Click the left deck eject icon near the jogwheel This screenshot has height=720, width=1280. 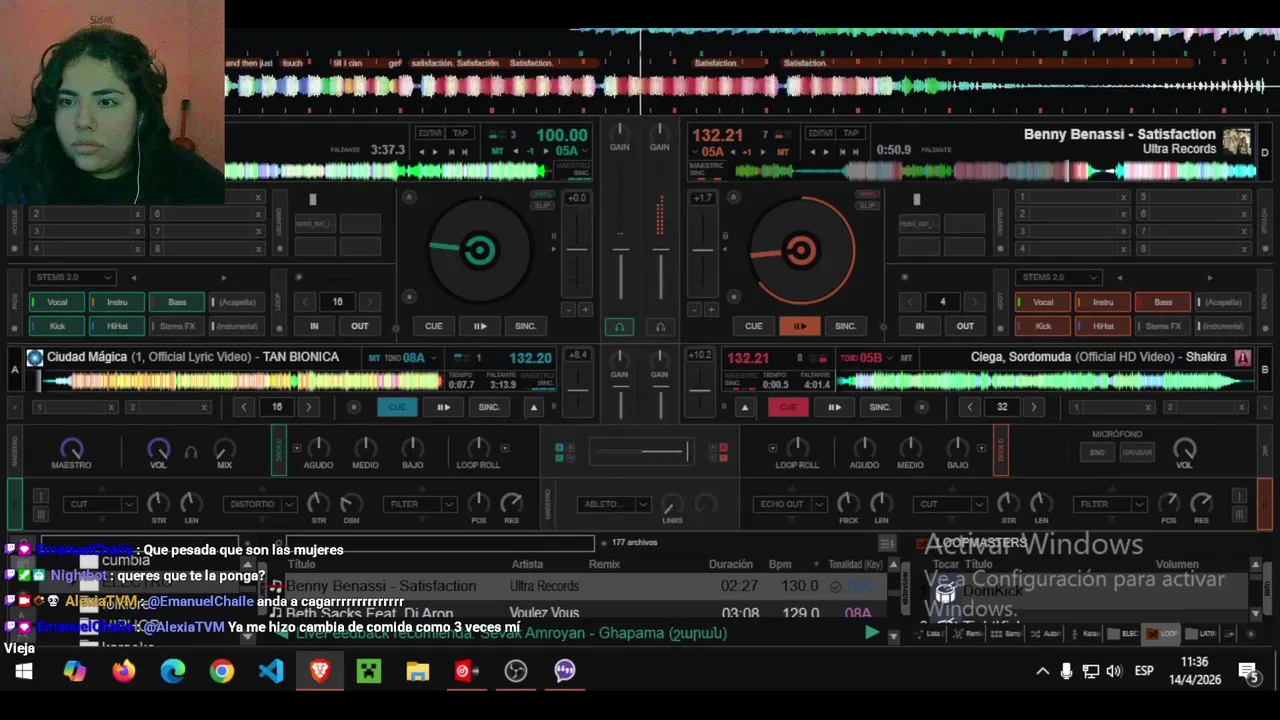[409, 197]
